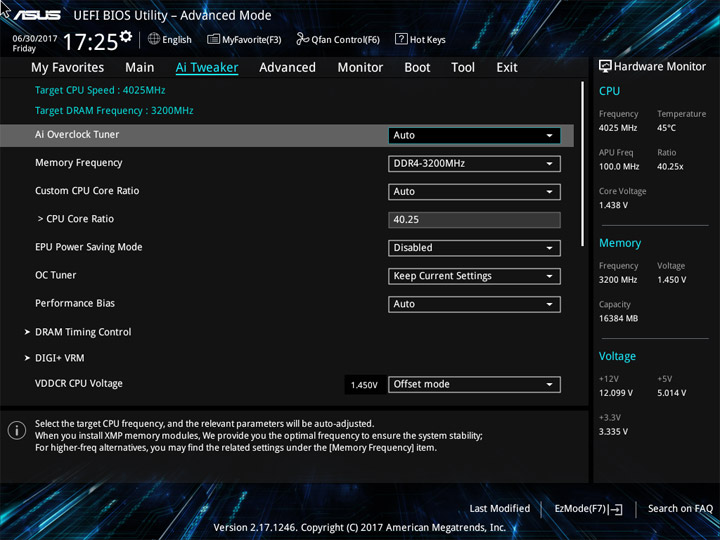The height and width of the screenshot is (540, 720).
Task: Switch to the Main tab
Action: (x=140, y=68)
